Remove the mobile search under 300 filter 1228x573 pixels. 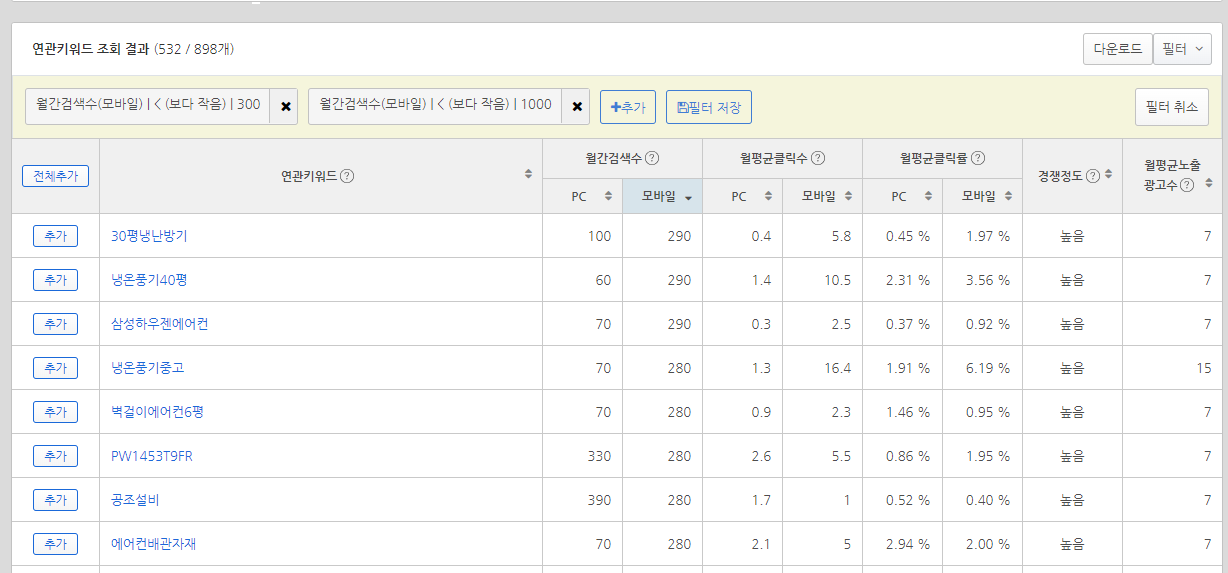coord(286,106)
